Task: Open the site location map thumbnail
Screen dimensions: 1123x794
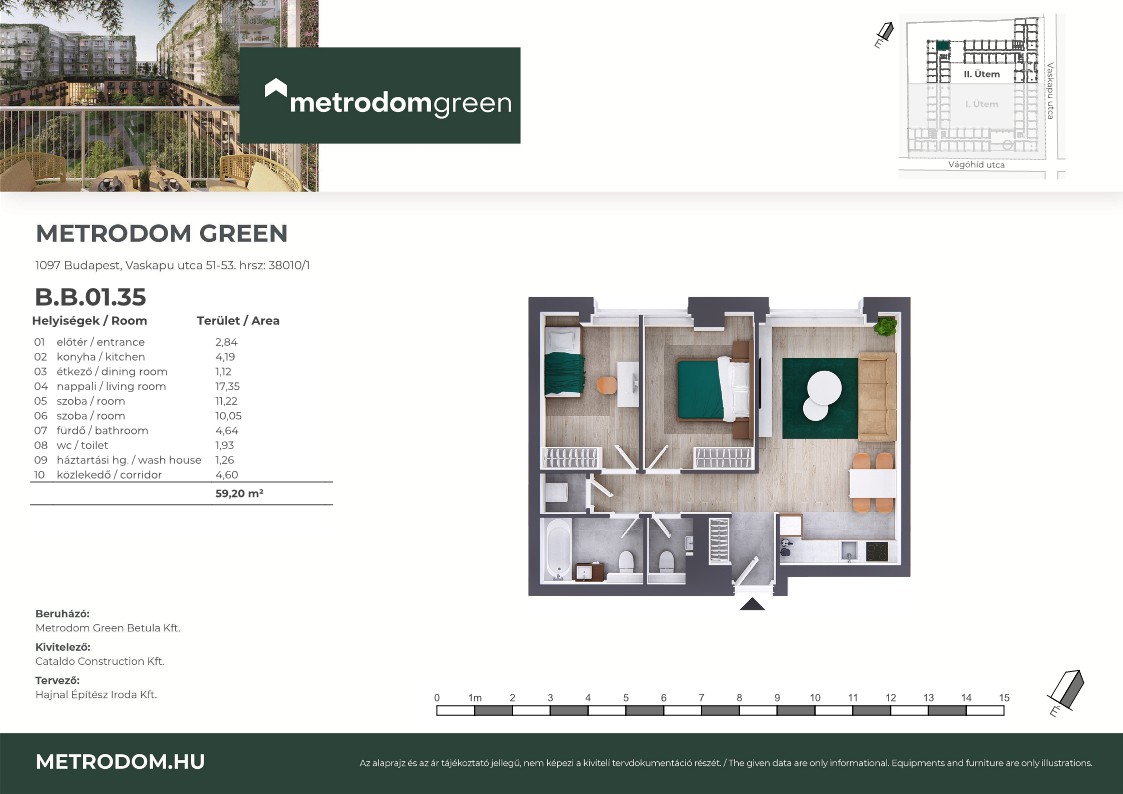Action: [981, 96]
